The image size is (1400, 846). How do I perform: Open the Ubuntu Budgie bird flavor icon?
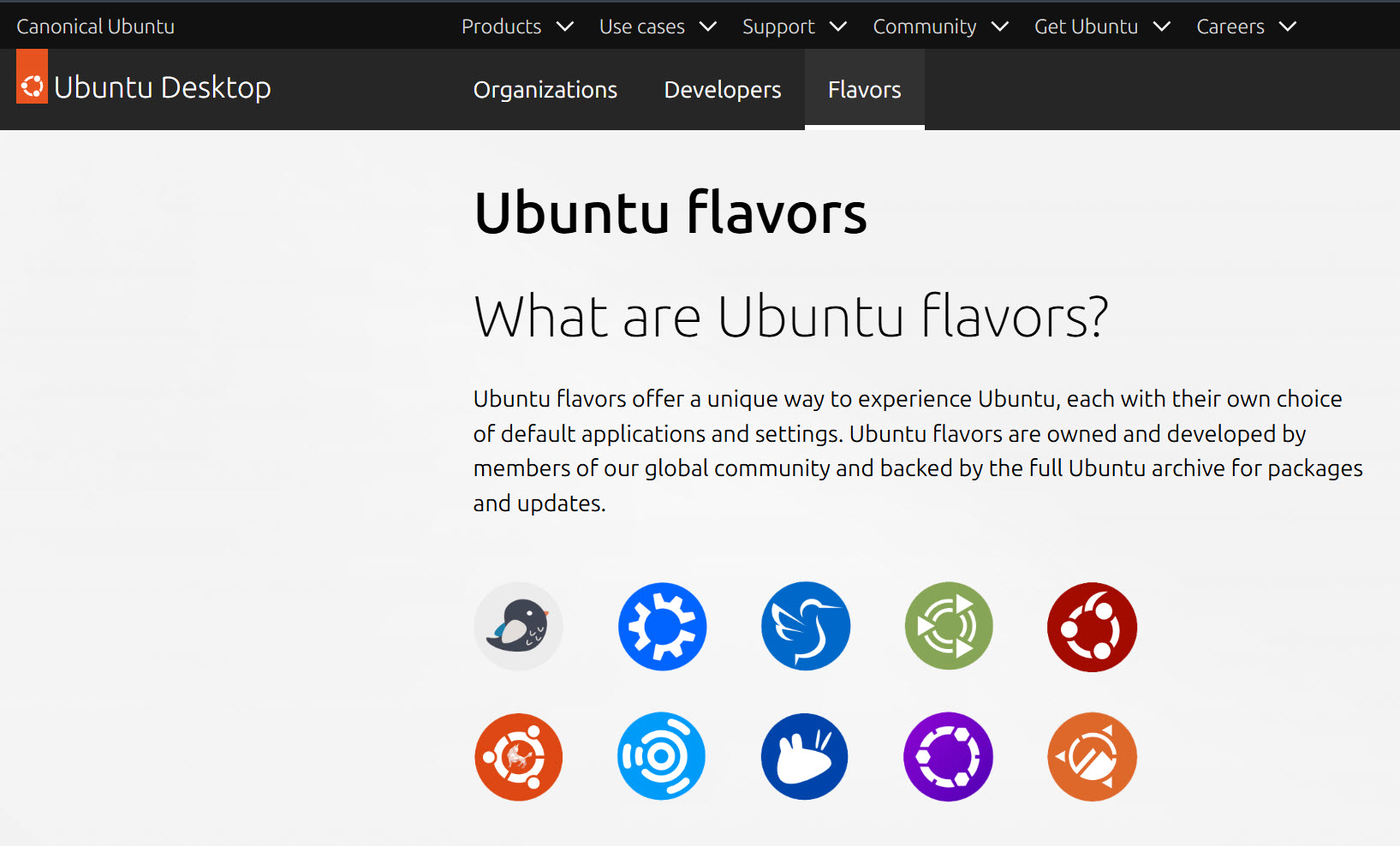[x=518, y=627]
